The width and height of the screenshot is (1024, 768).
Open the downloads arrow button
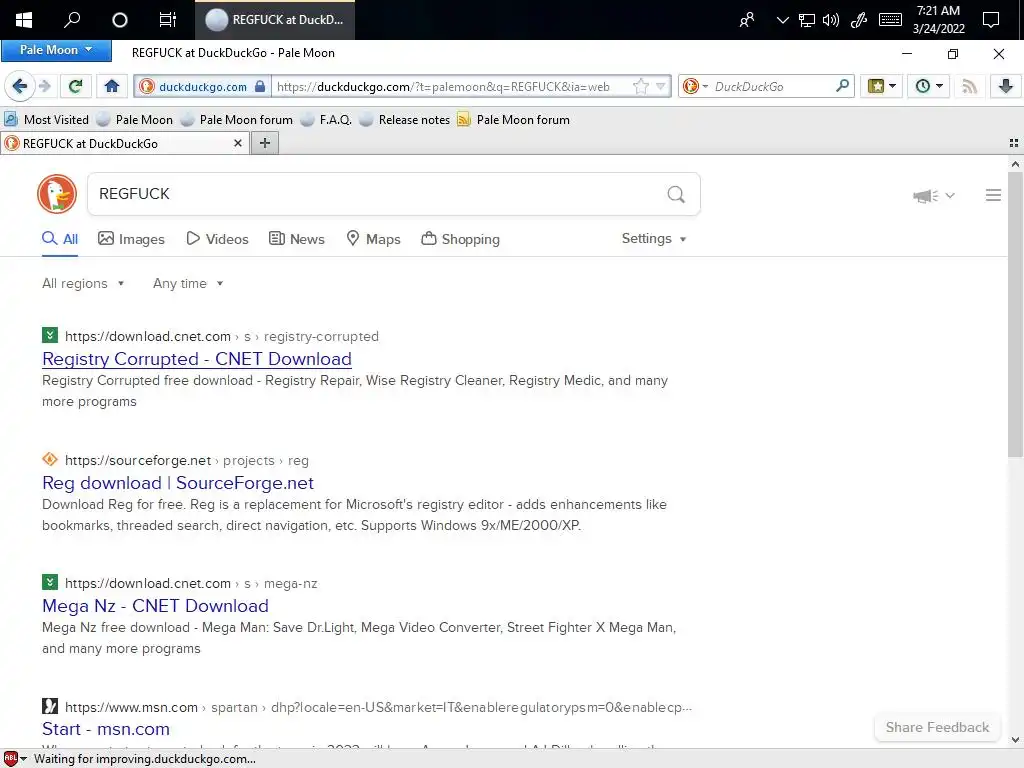point(1006,86)
